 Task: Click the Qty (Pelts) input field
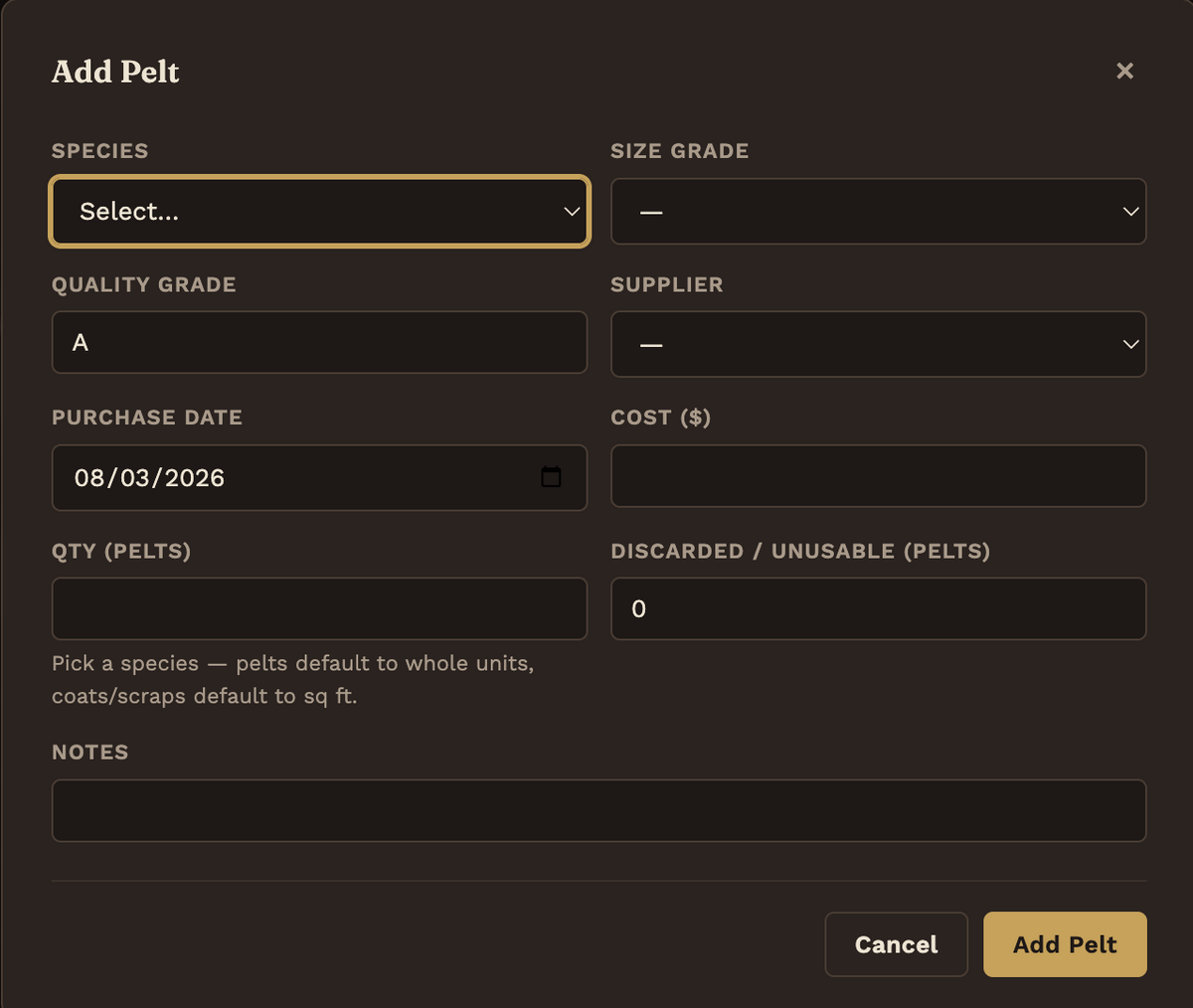pyautogui.click(x=319, y=608)
